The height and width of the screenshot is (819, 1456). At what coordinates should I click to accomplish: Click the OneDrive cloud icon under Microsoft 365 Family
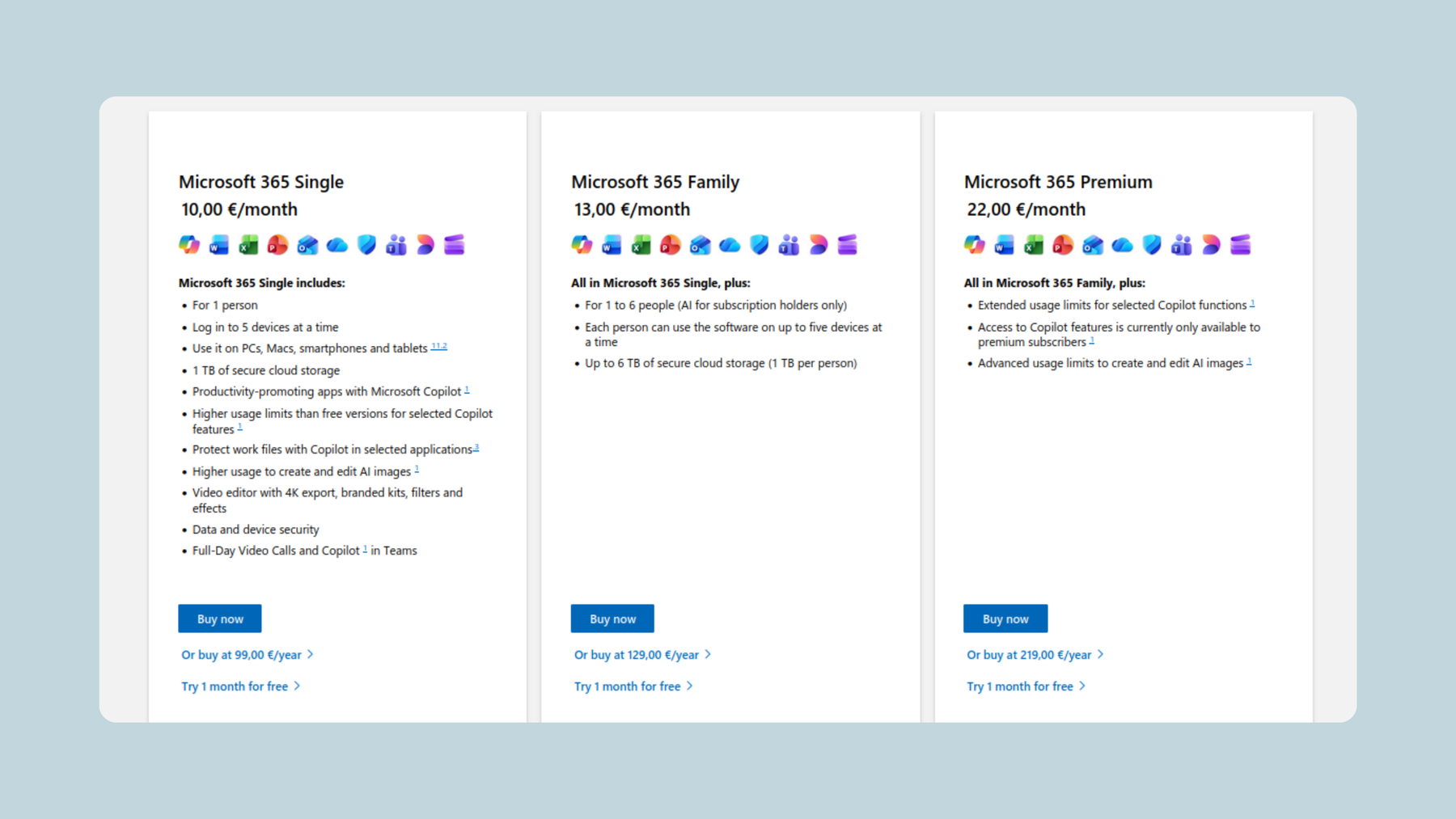pyautogui.click(x=730, y=245)
